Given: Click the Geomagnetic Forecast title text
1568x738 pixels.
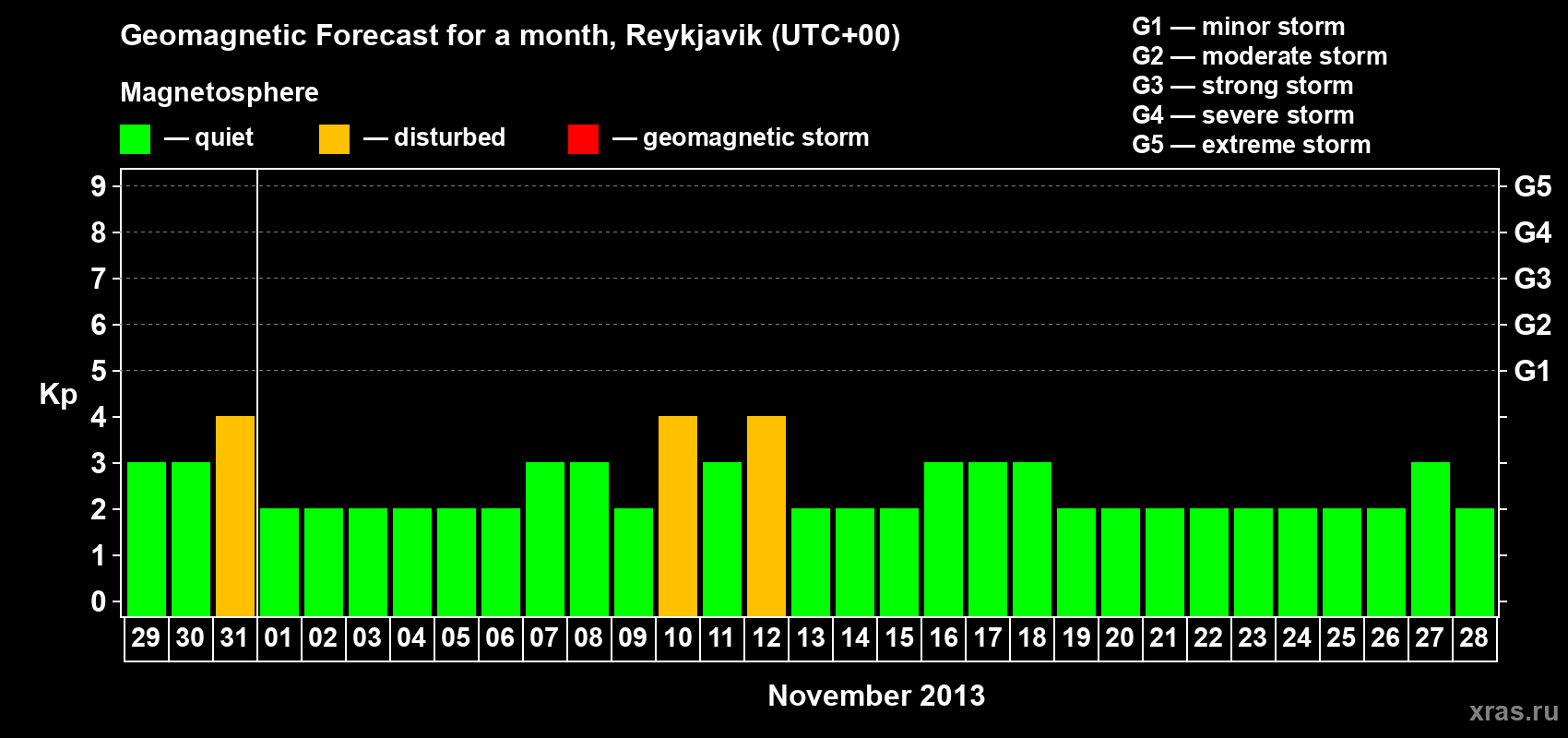Looking at the screenshot, I should (x=510, y=36).
